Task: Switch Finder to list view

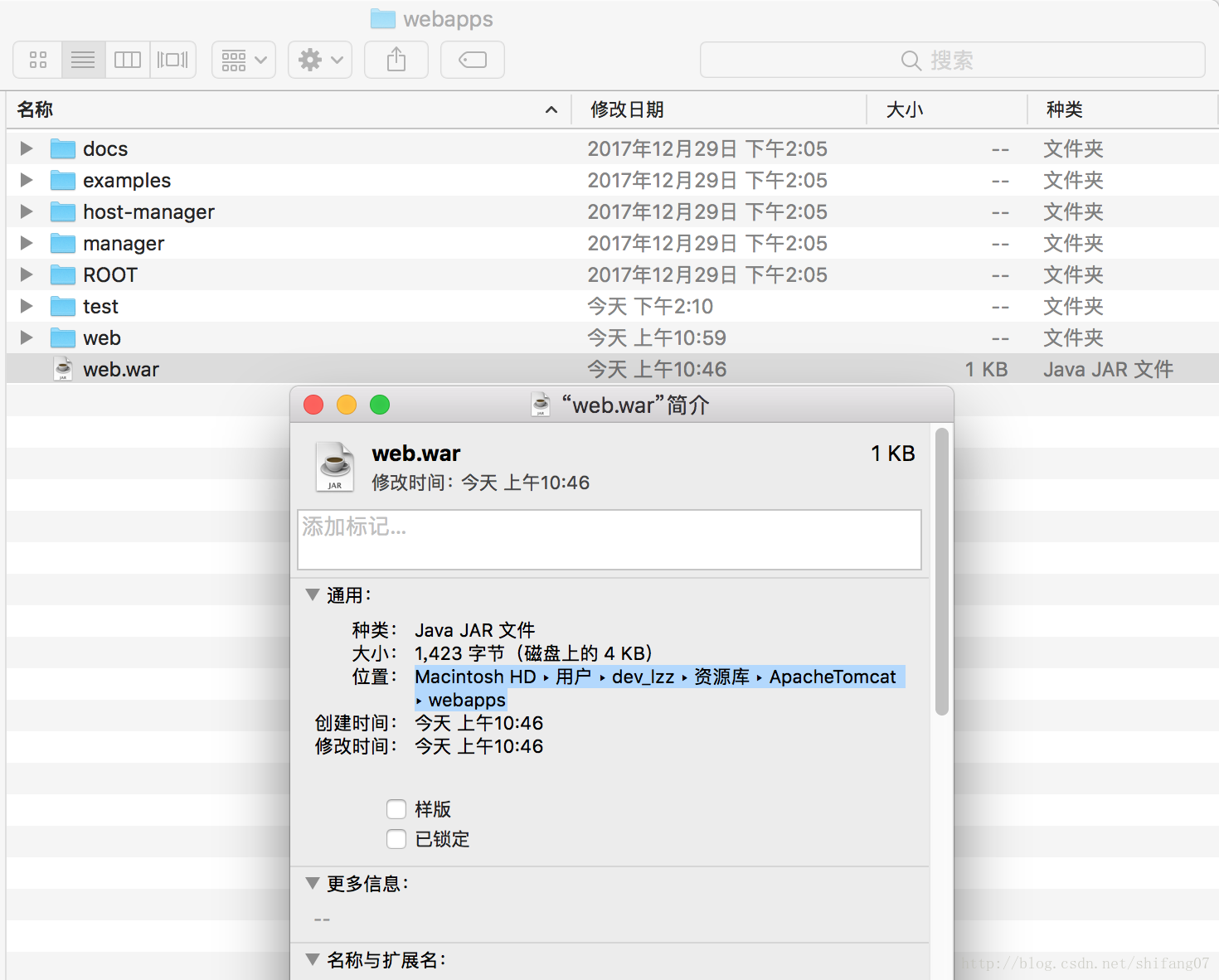Action: 83,60
